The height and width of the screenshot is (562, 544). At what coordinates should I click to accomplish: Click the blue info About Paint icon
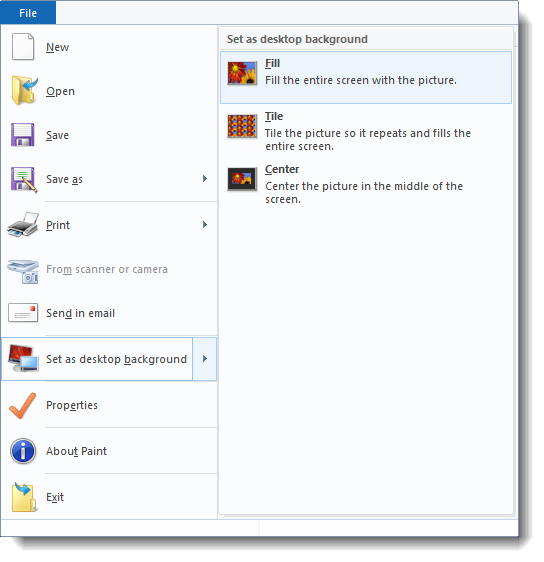[23, 451]
